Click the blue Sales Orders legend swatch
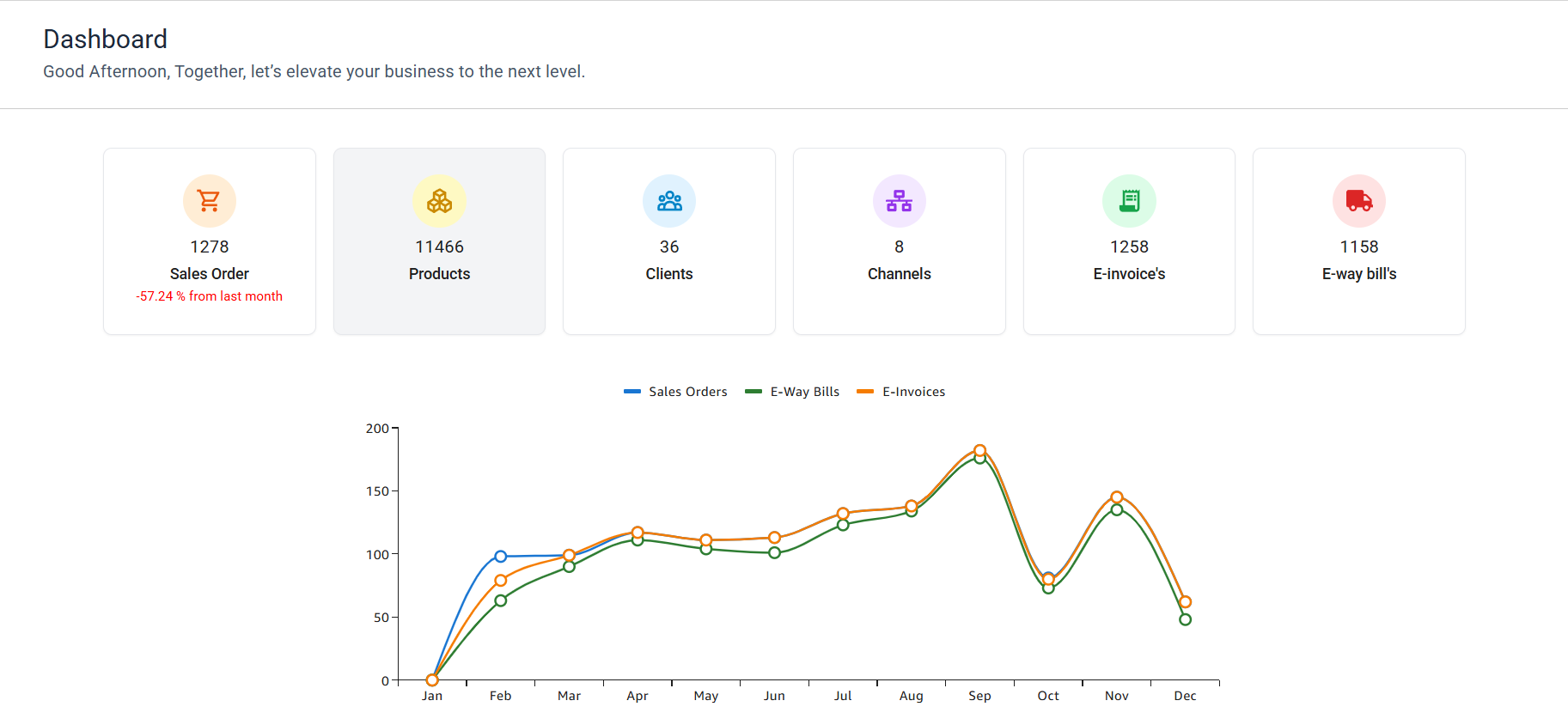 (x=632, y=392)
